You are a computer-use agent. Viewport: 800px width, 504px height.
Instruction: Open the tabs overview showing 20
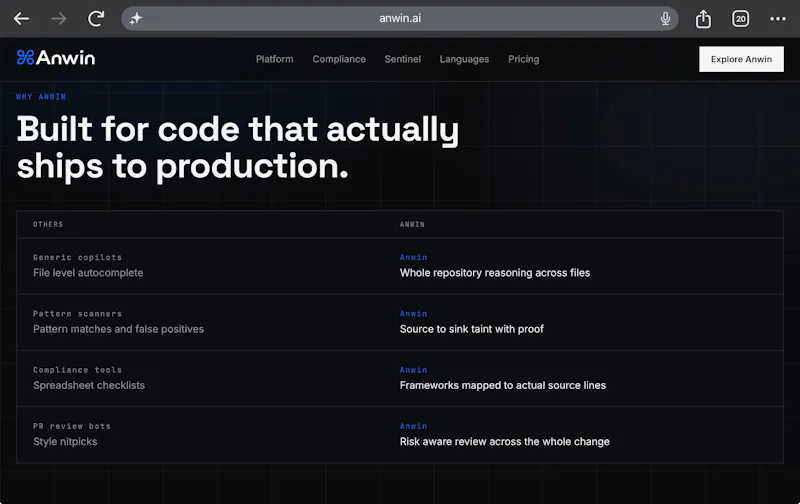pos(740,19)
